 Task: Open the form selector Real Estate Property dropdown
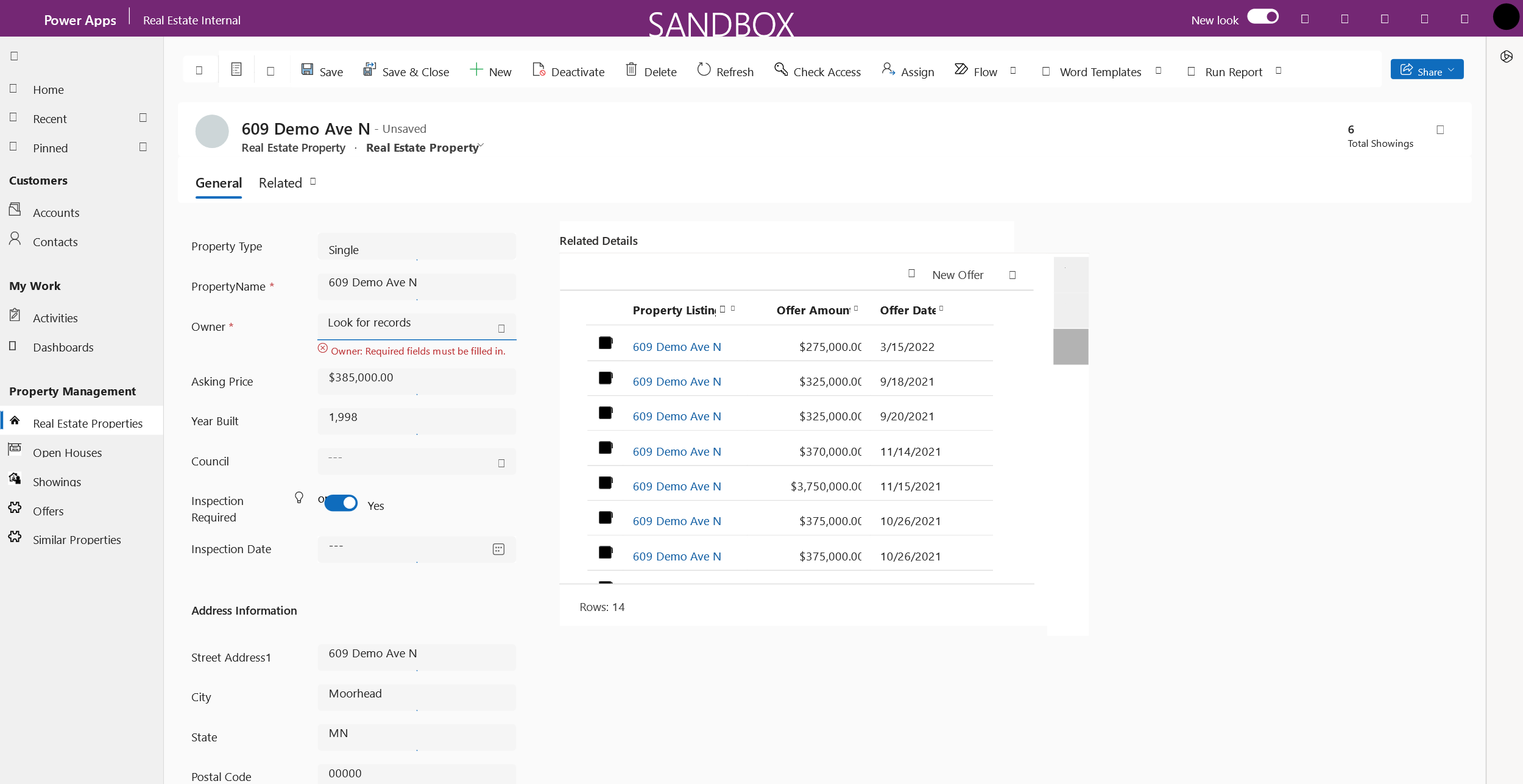(x=425, y=147)
